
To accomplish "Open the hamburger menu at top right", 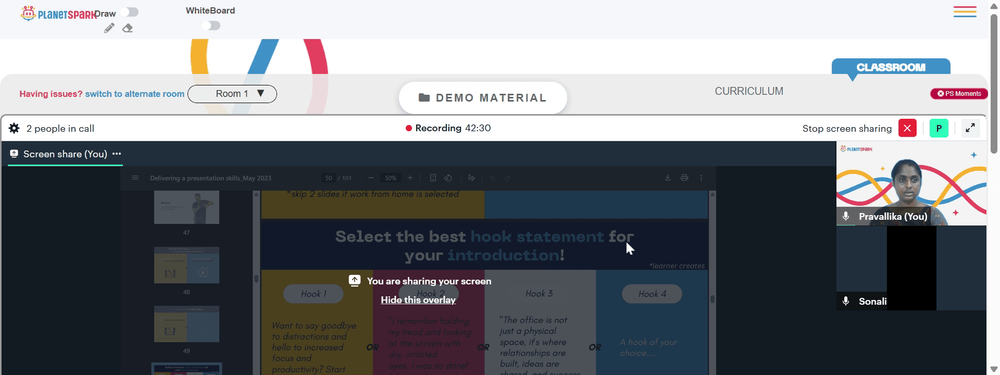I will 965,11.
